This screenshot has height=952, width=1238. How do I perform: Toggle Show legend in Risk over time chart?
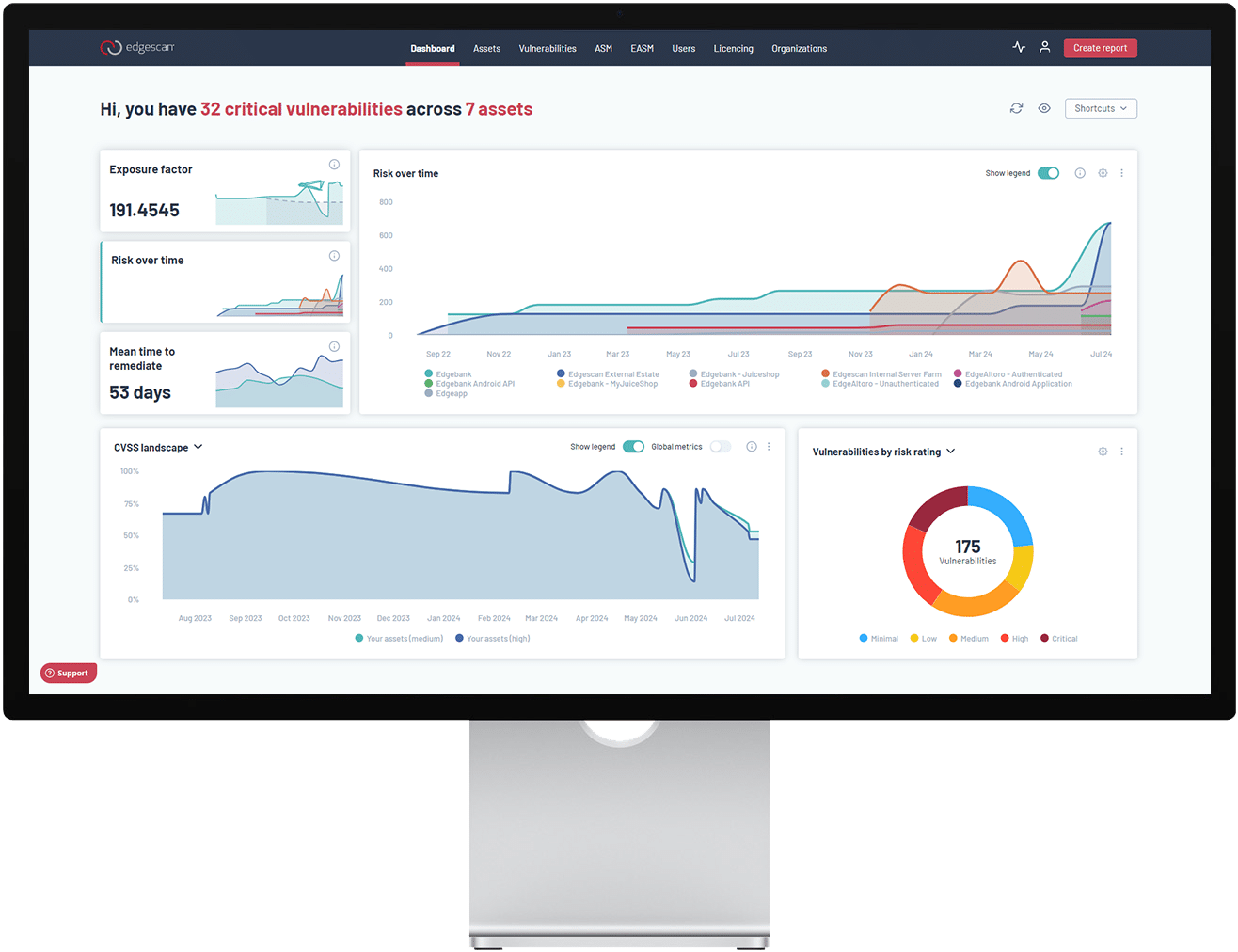pos(1048,173)
